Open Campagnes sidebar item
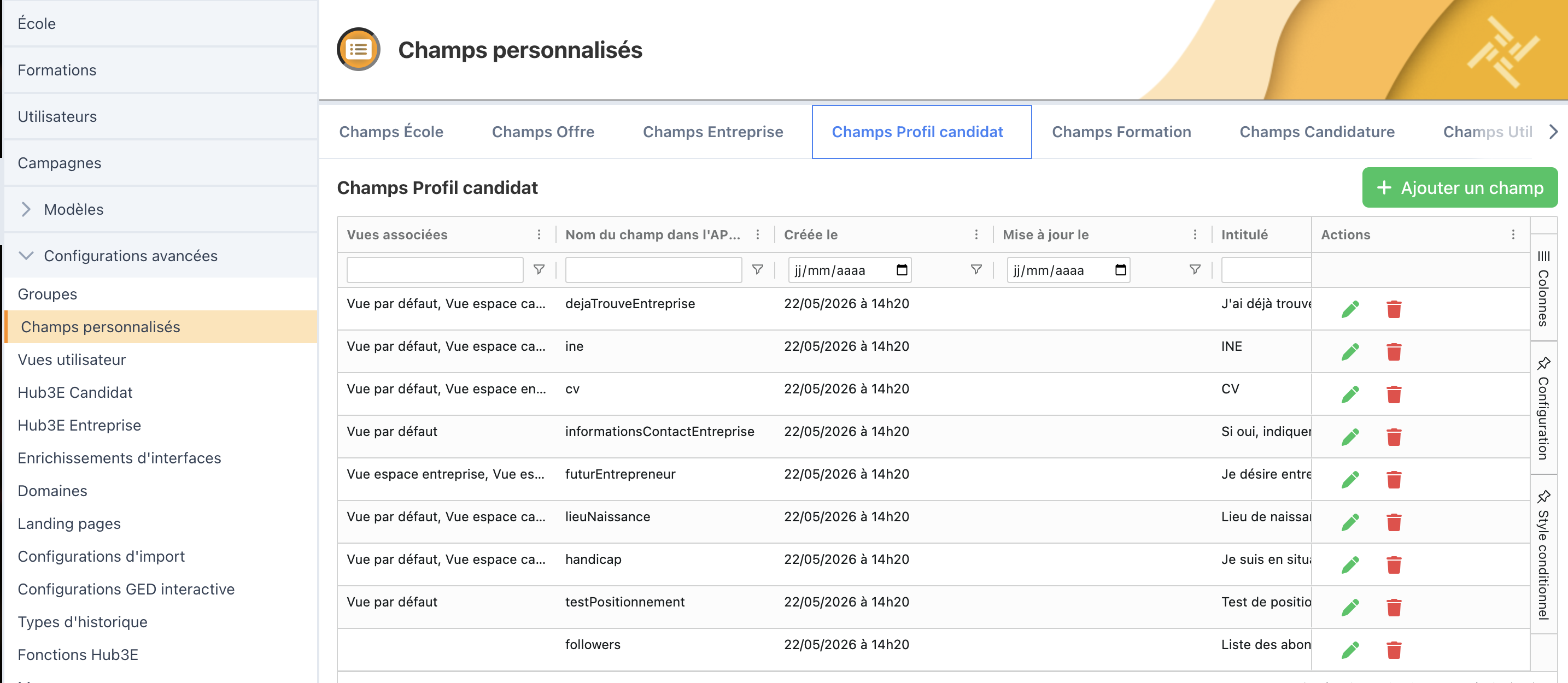Viewport: 1568px width, 683px height. click(160, 163)
